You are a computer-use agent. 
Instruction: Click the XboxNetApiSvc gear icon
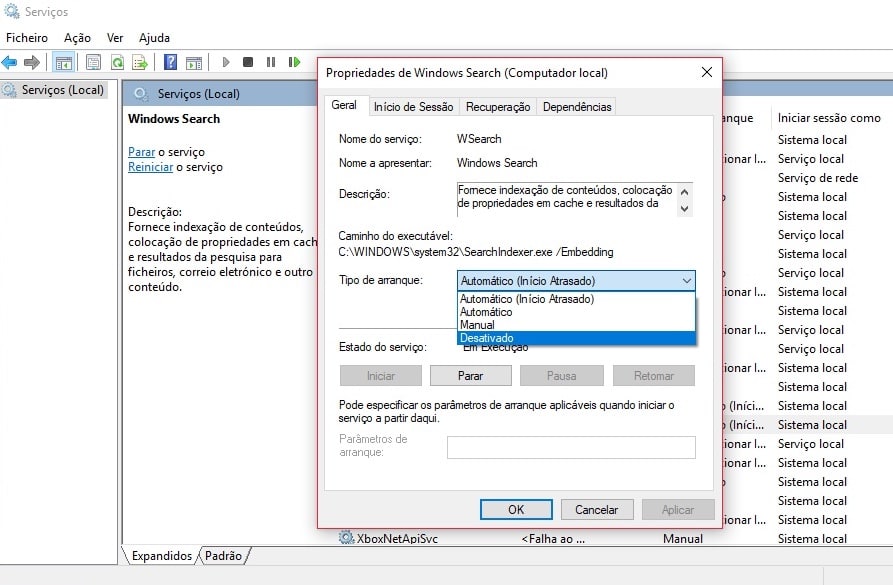point(346,538)
